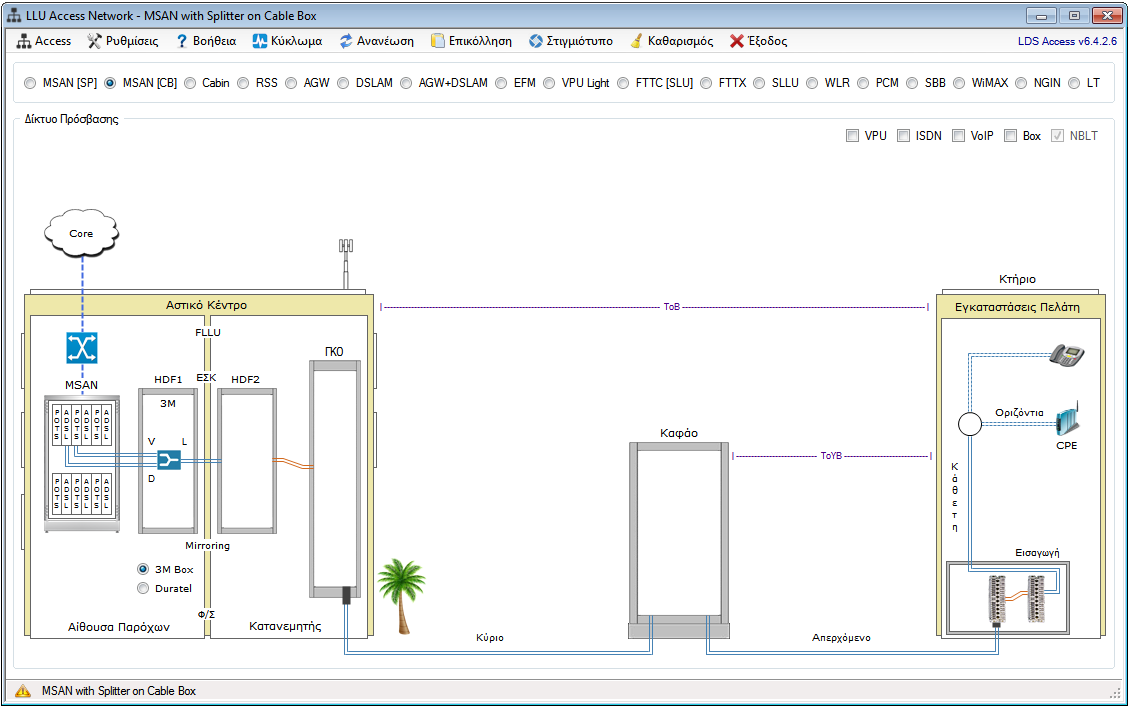The image size is (1129, 708).
Task: Click the warning icon in status bar
Action: (23, 691)
